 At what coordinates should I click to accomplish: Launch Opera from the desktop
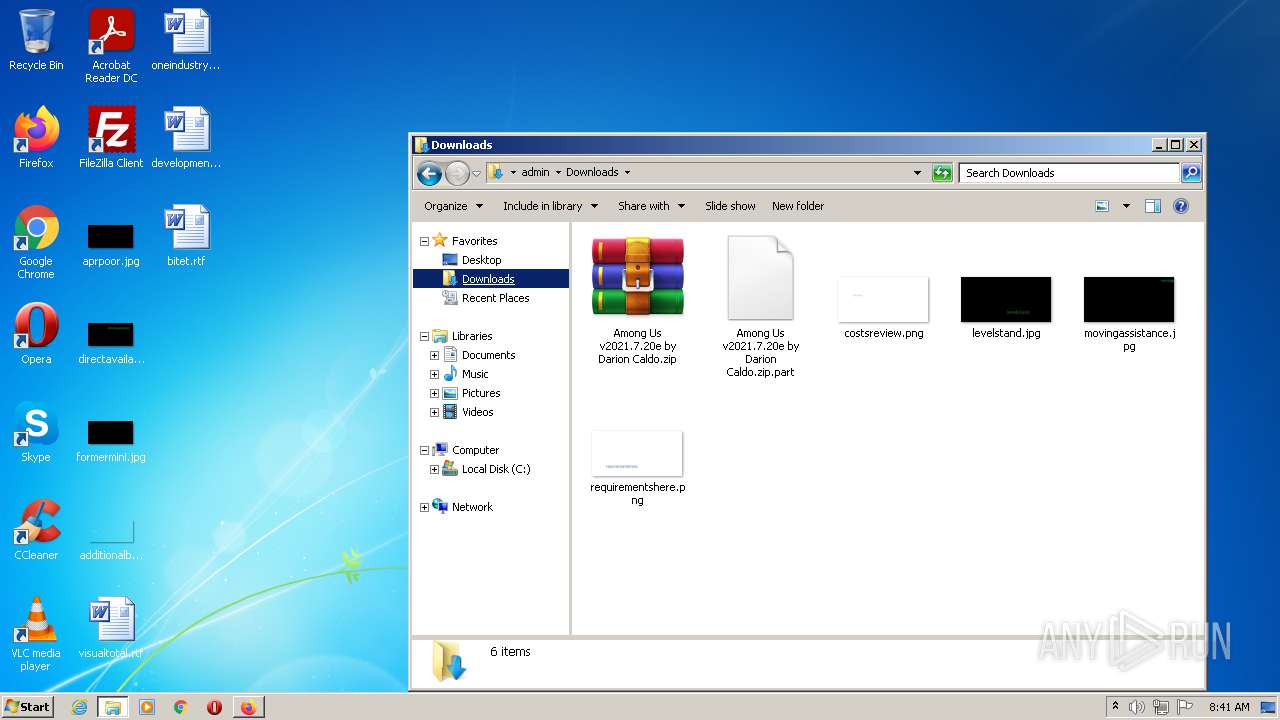coord(36,333)
